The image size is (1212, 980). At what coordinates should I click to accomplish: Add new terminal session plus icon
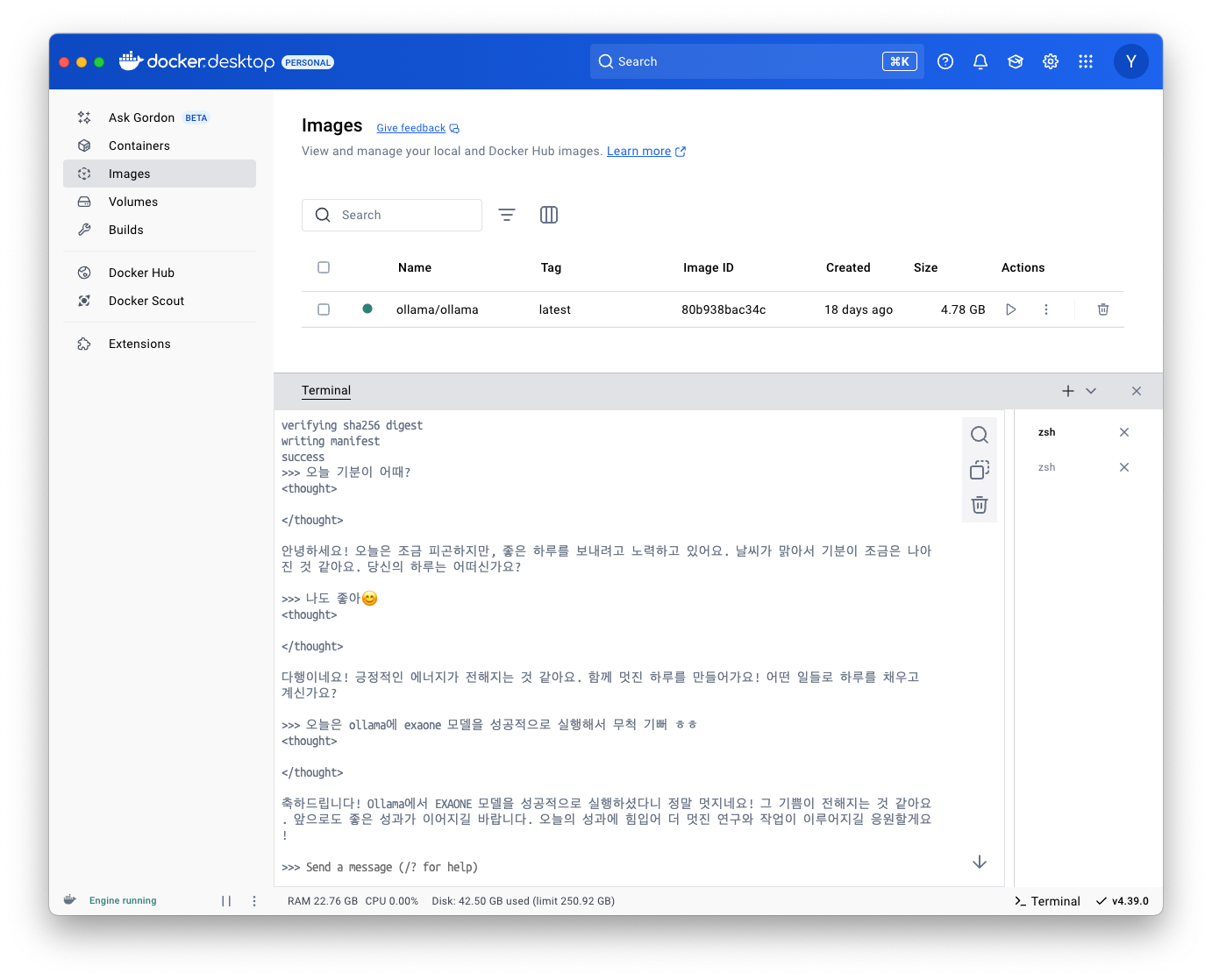click(1068, 391)
